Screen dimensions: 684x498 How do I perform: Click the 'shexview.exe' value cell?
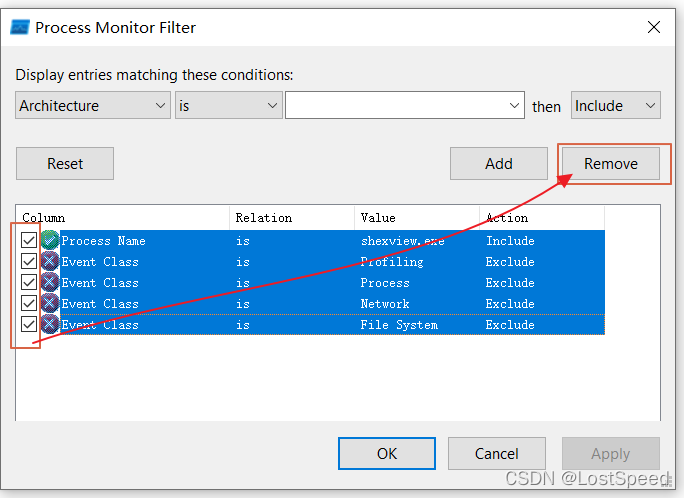coord(403,241)
